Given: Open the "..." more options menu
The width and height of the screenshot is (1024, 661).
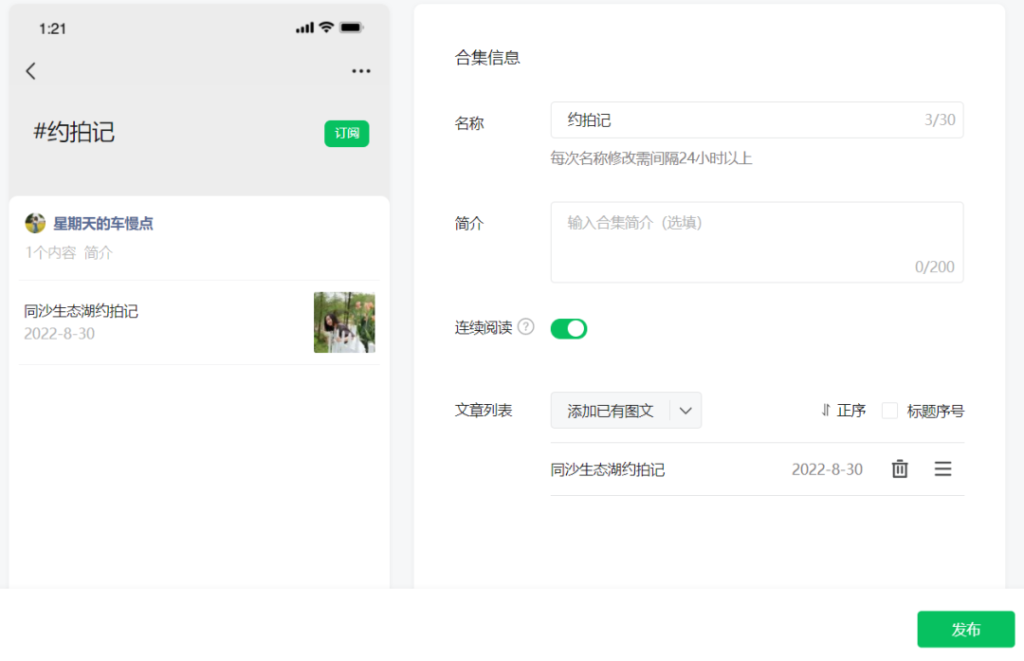Looking at the screenshot, I should (360, 71).
